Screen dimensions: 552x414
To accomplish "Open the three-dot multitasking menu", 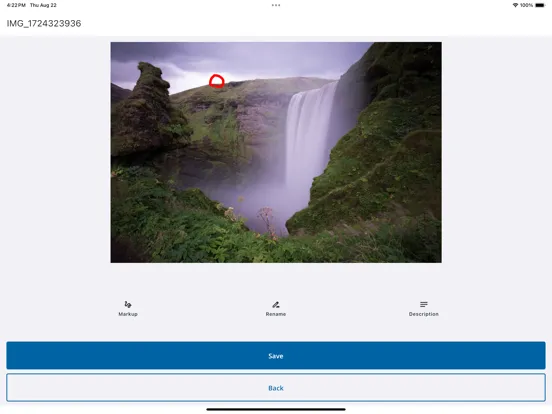I will click(276, 5).
